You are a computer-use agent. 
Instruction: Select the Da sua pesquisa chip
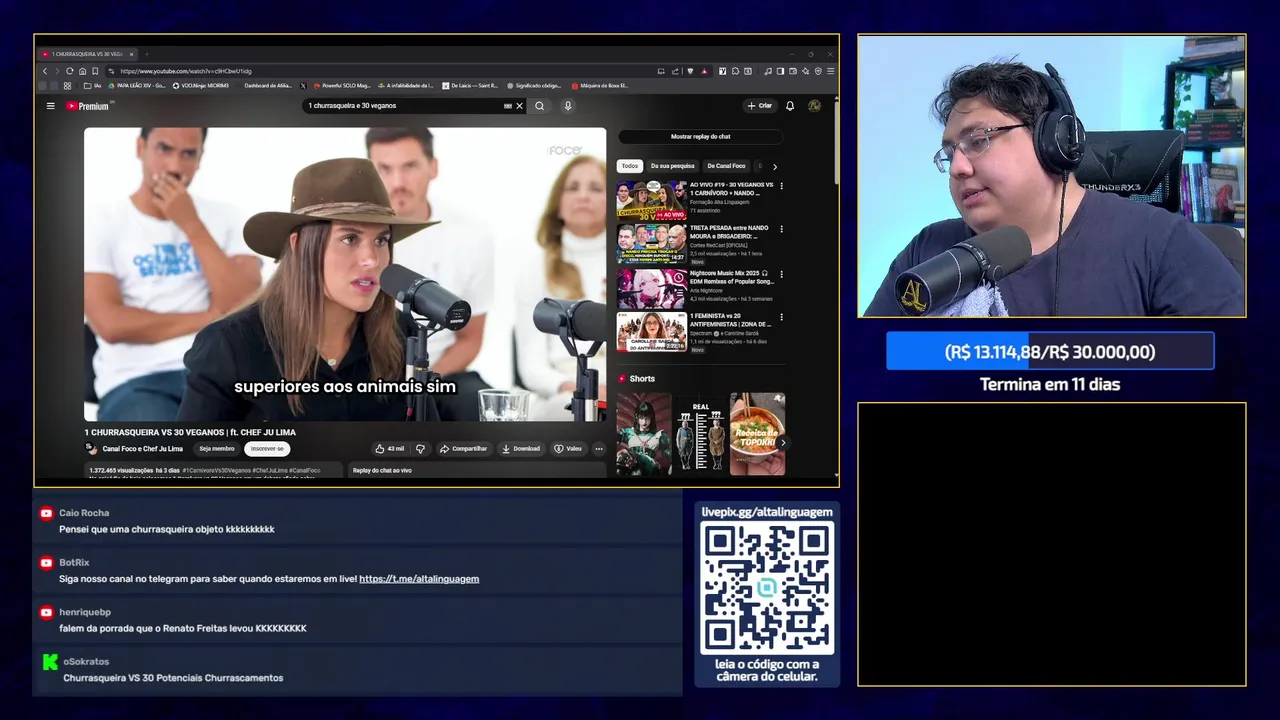point(672,166)
